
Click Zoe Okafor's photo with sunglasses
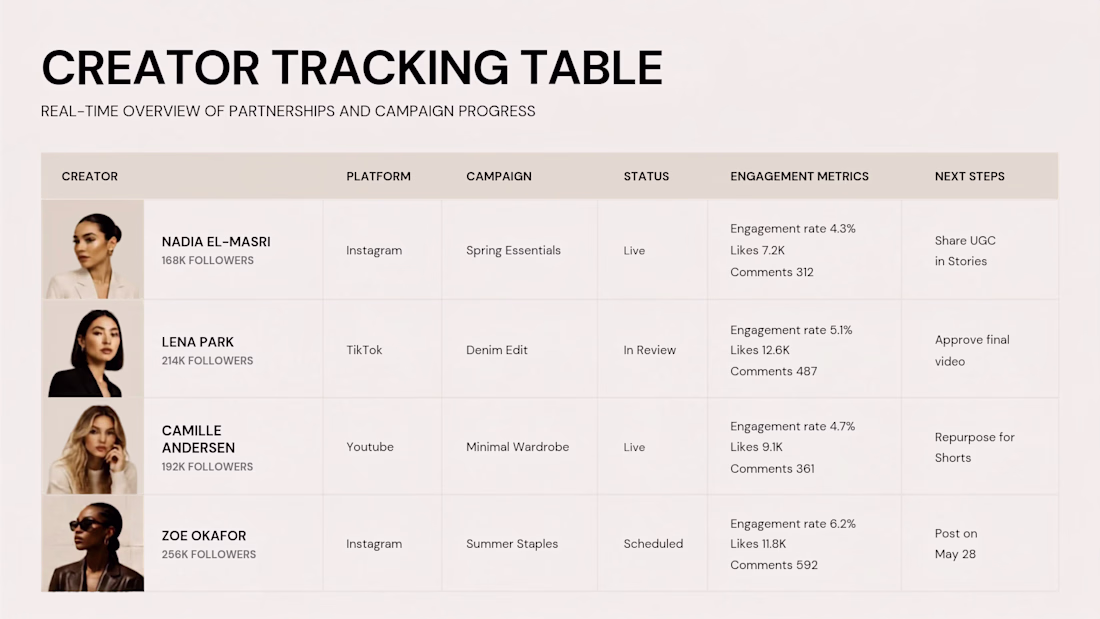[93, 543]
